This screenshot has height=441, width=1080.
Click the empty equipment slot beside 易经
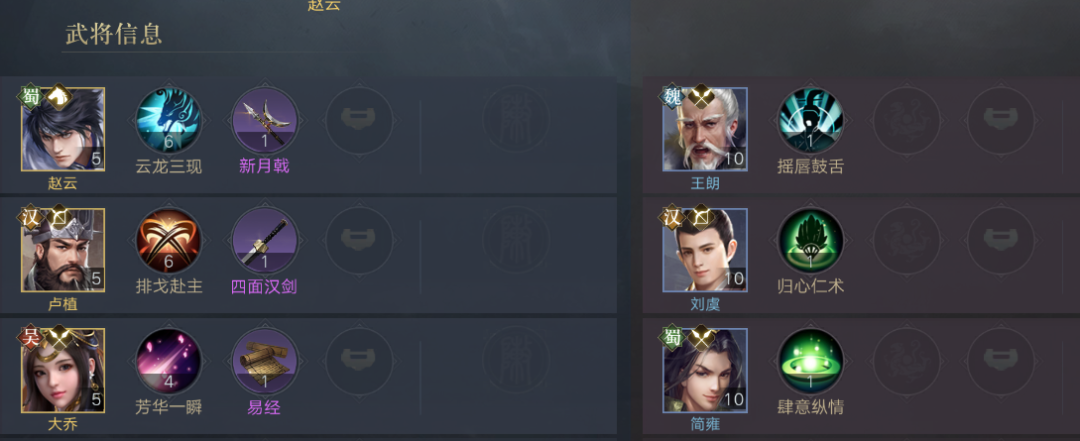tap(360, 362)
